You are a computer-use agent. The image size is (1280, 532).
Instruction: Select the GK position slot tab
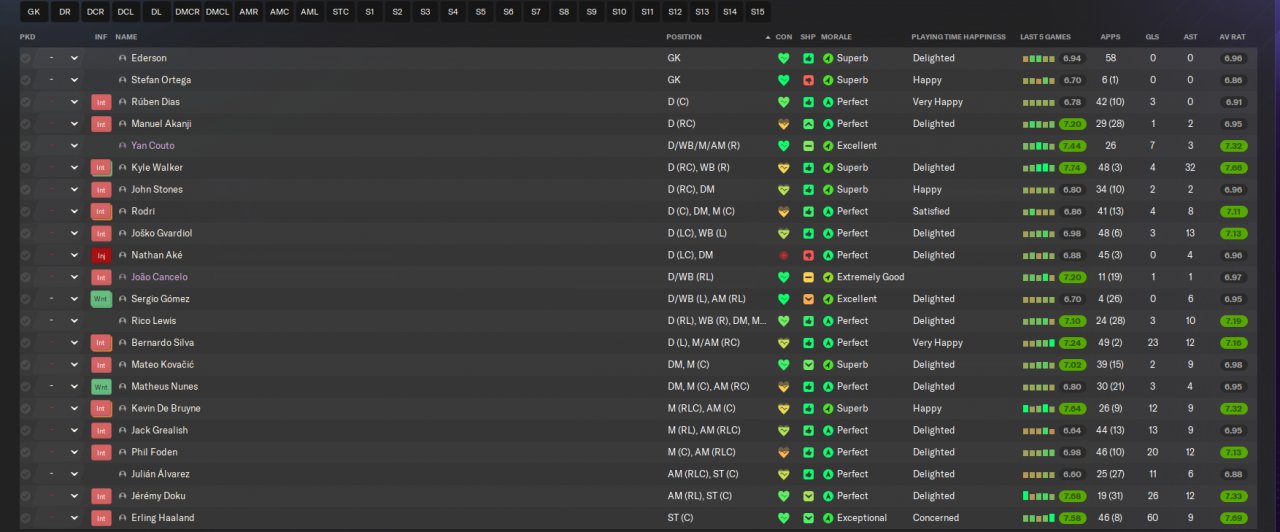coord(34,12)
